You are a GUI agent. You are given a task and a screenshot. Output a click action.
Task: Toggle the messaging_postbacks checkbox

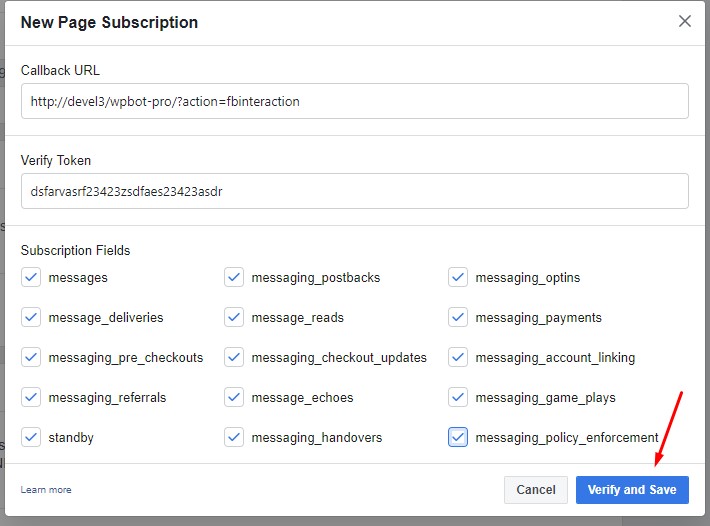click(234, 277)
